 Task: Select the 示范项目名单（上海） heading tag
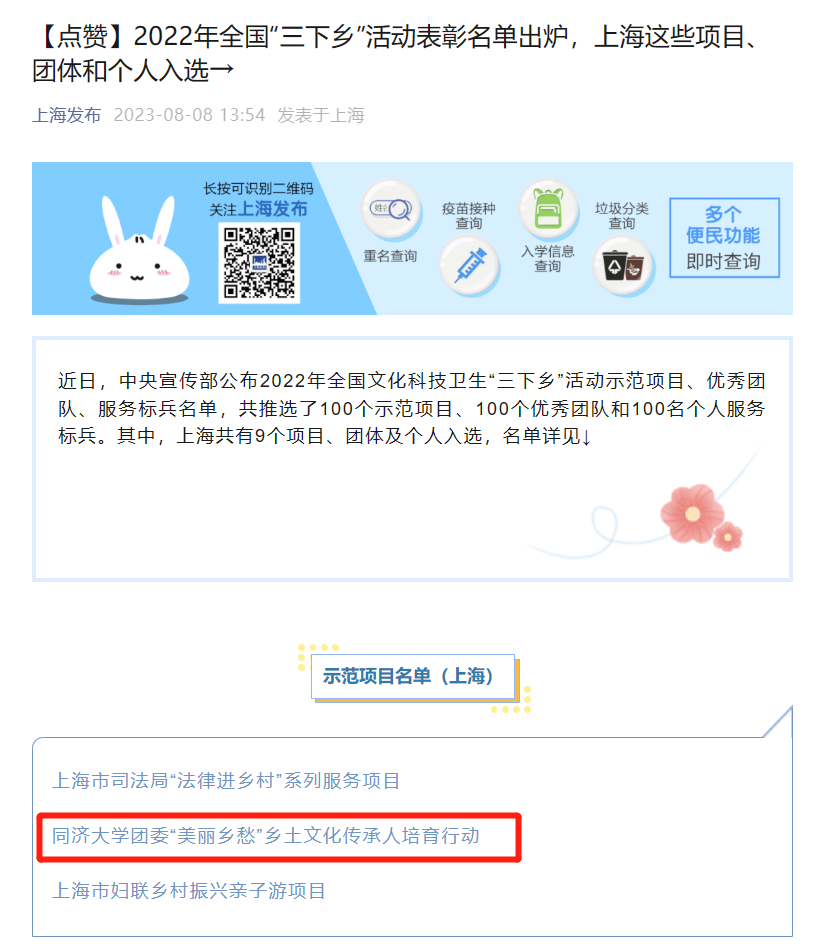pos(413,676)
